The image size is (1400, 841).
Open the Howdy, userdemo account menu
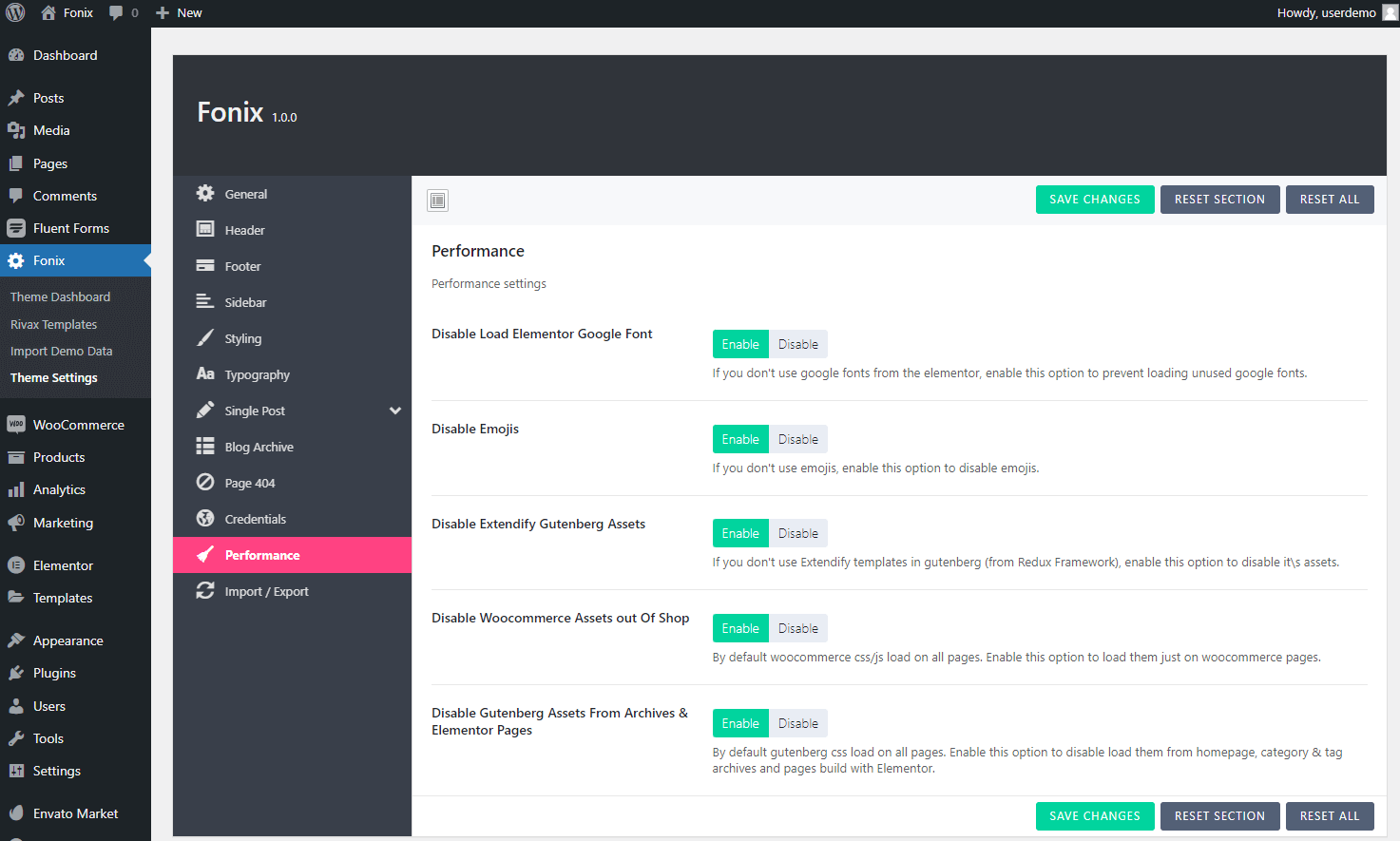click(1335, 13)
